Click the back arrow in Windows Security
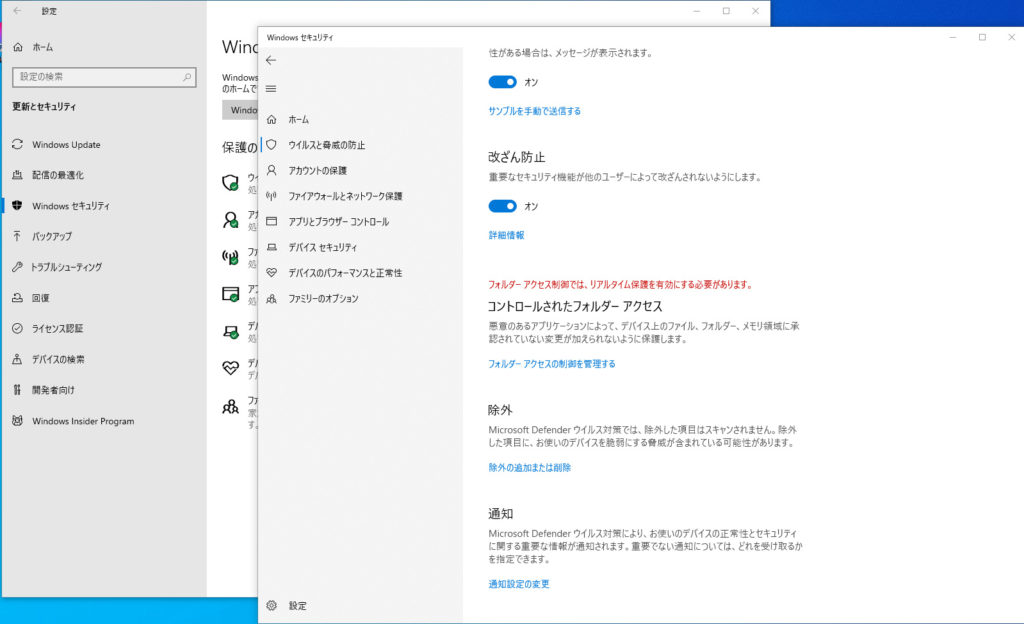1024x624 pixels. [271, 60]
